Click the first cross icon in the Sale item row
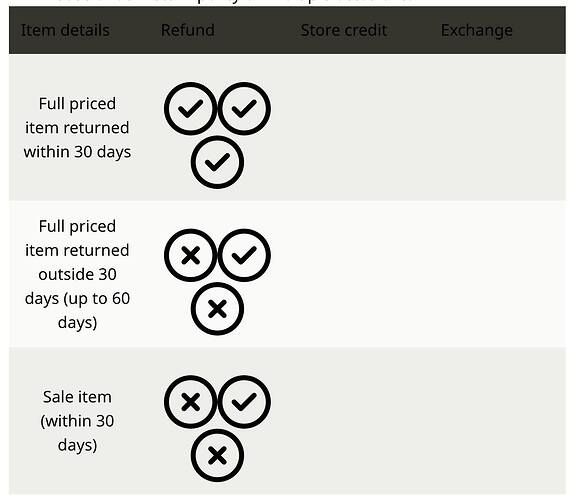Screen dimensions: 572x500 pos(190,402)
